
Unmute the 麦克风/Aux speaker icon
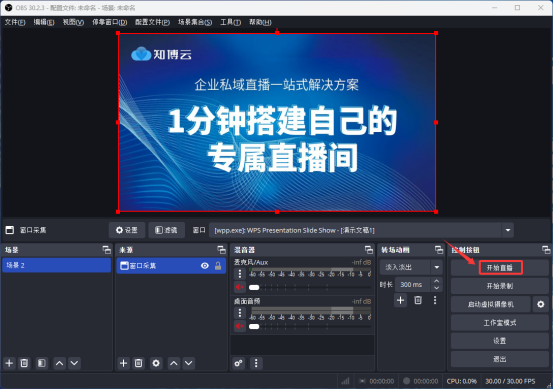pos(240,287)
